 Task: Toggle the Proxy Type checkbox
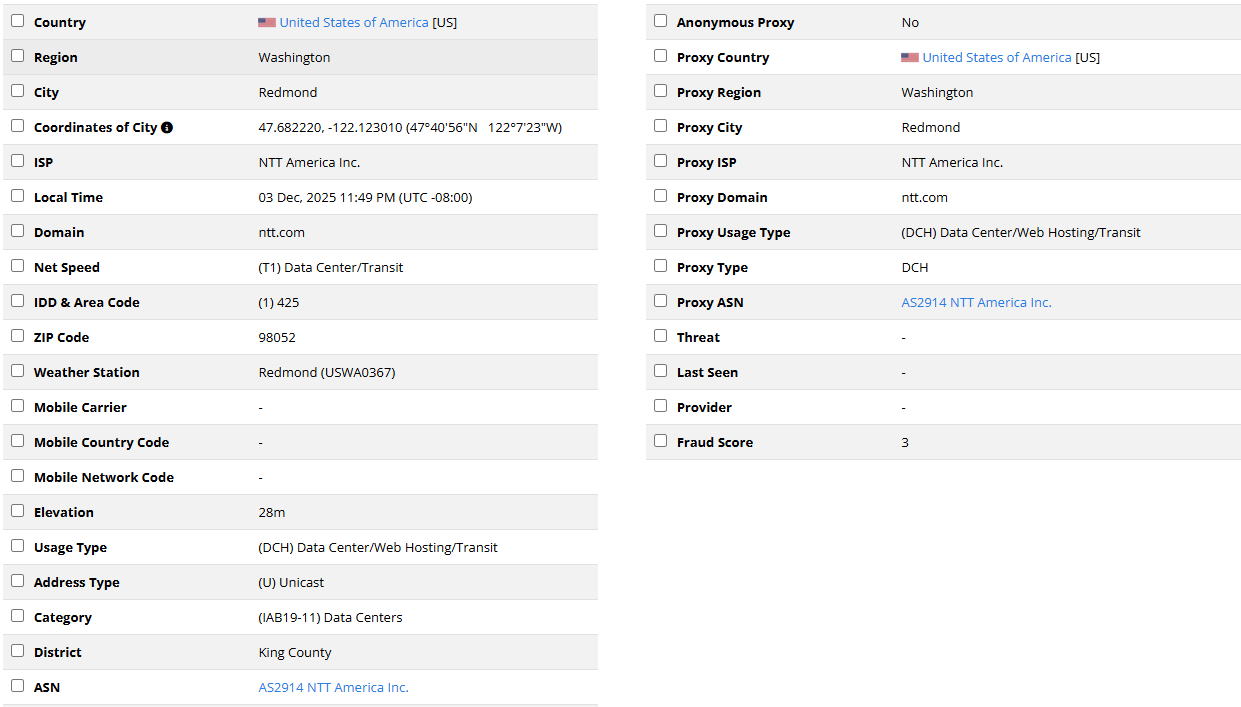[x=661, y=266]
